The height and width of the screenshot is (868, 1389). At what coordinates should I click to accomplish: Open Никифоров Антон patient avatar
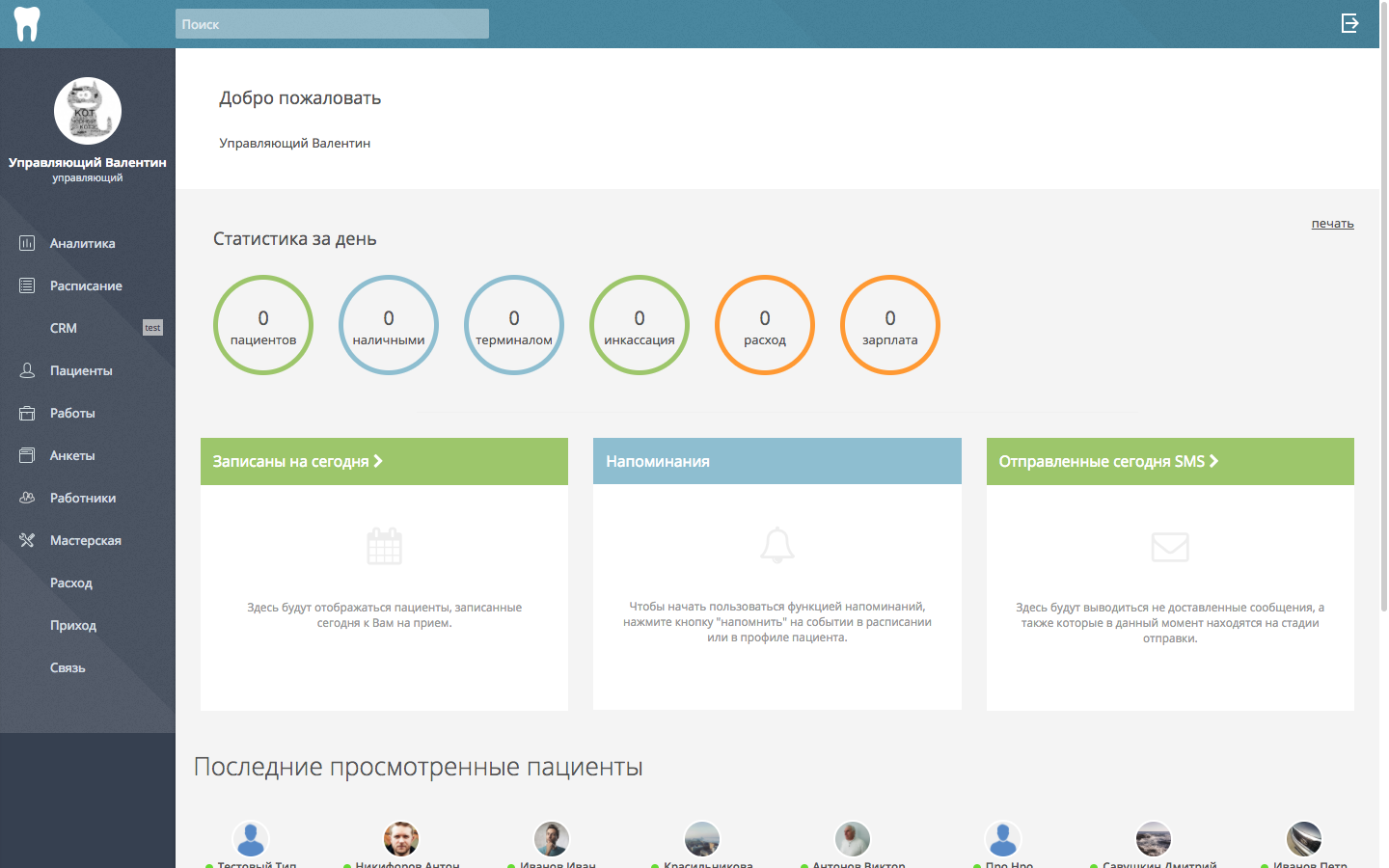pos(401,839)
